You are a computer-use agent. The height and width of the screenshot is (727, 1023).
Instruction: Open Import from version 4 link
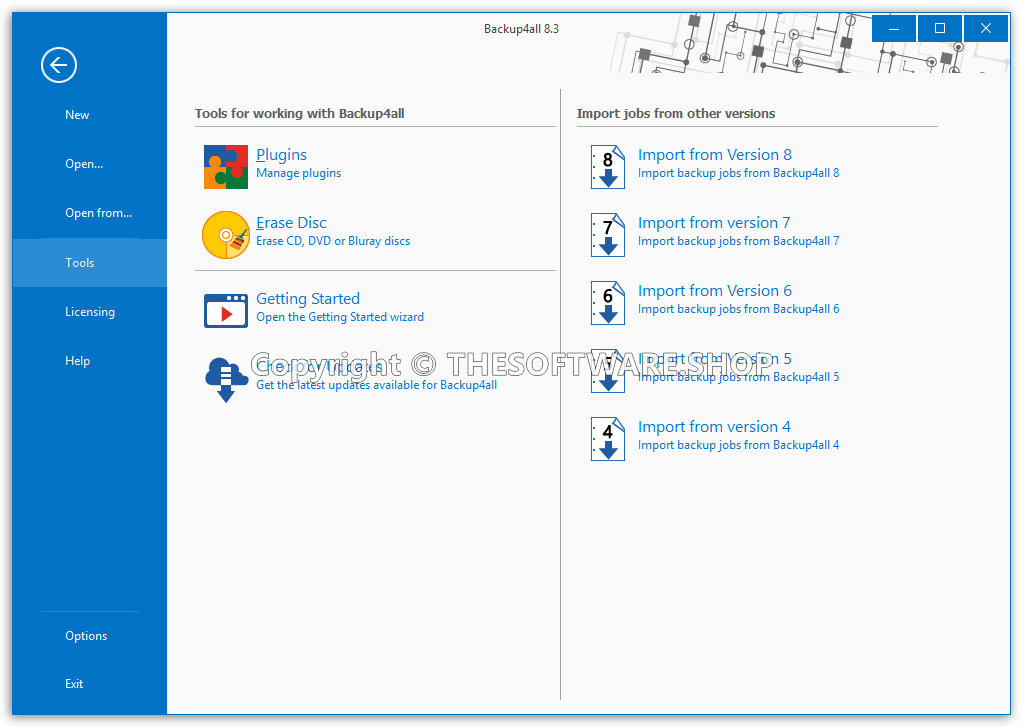(x=714, y=426)
